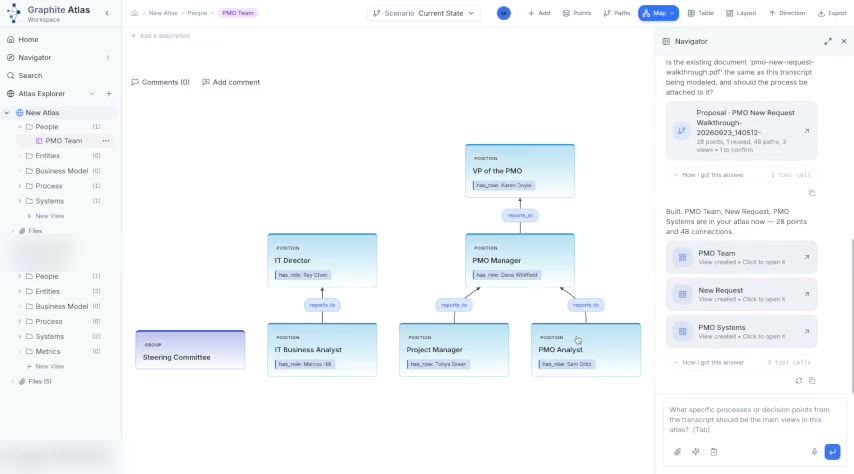Click the user avatar in the toolbar
The width and height of the screenshot is (854, 474).
[x=504, y=13]
